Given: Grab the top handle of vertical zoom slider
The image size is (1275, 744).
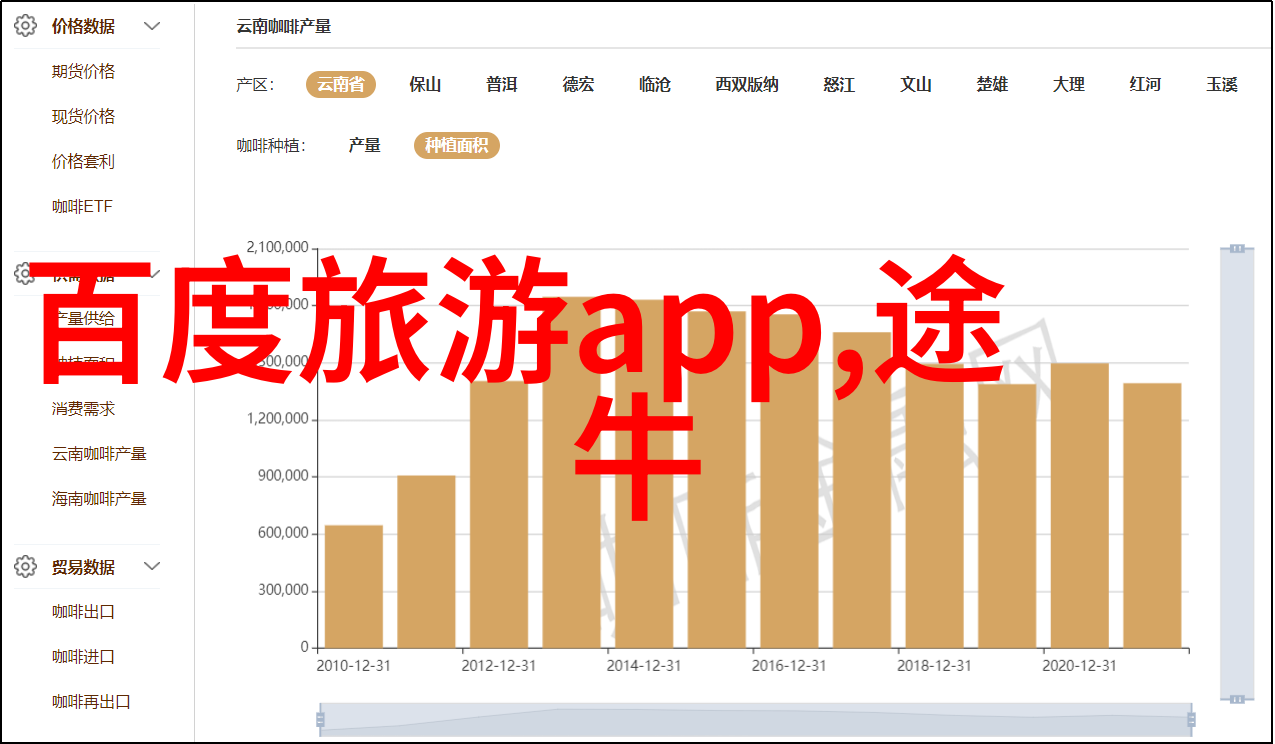Looking at the screenshot, I should [1237, 248].
